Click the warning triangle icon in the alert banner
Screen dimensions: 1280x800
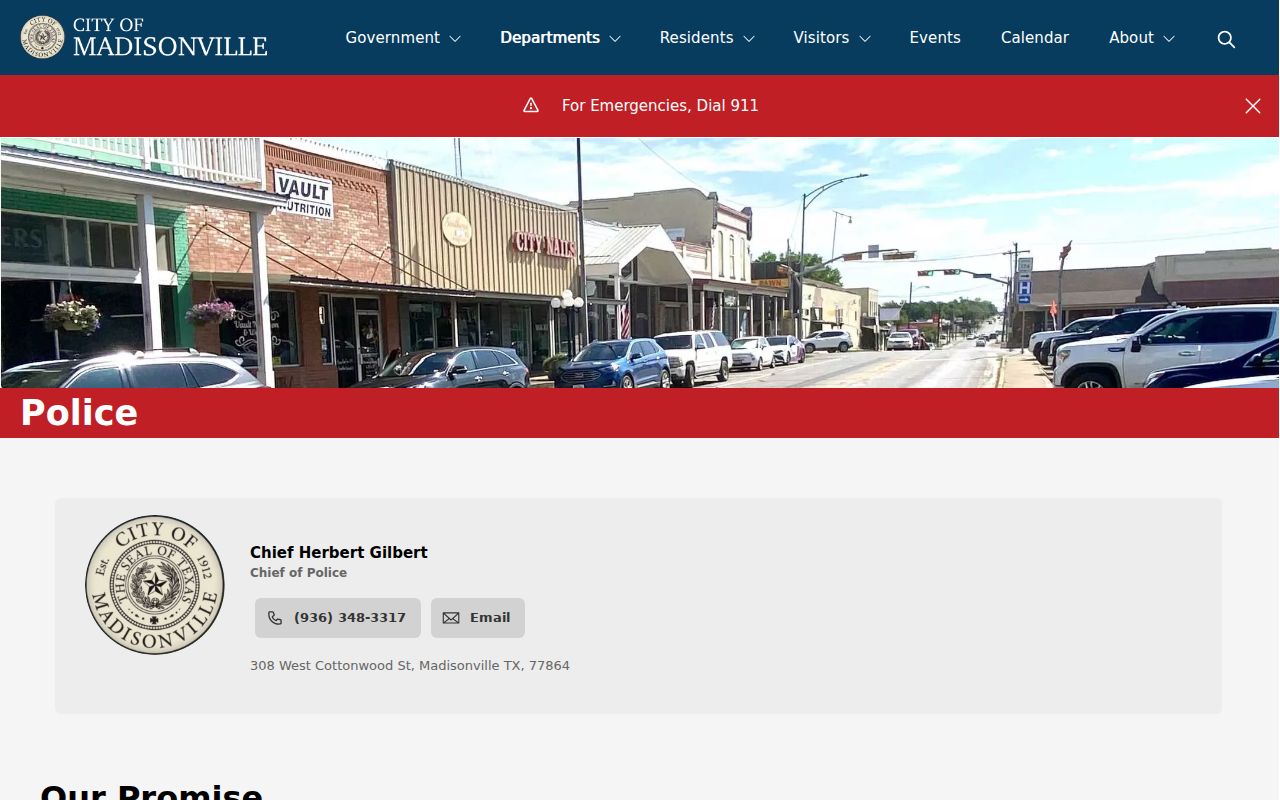pyautogui.click(x=531, y=105)
